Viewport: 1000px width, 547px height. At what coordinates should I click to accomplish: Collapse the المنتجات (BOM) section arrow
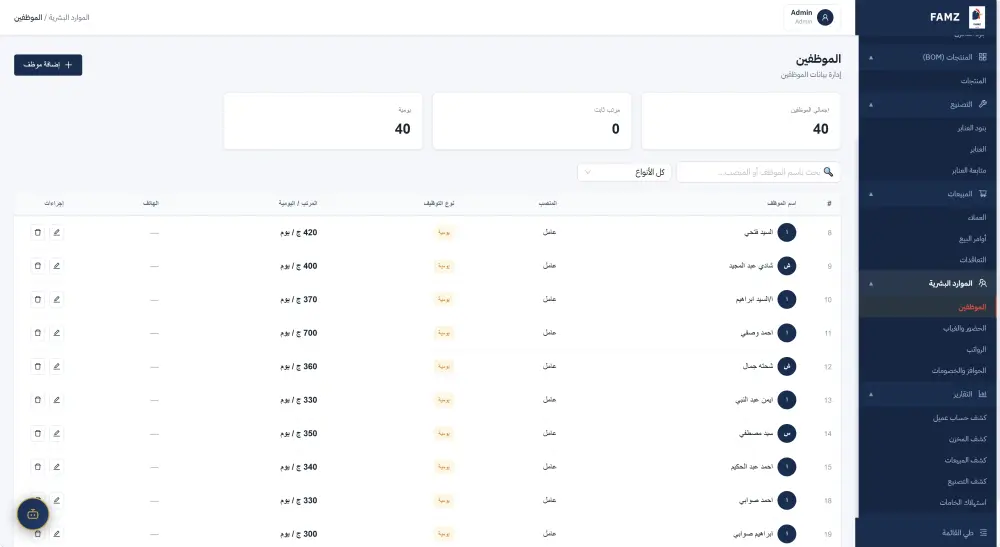click(871, 57)
